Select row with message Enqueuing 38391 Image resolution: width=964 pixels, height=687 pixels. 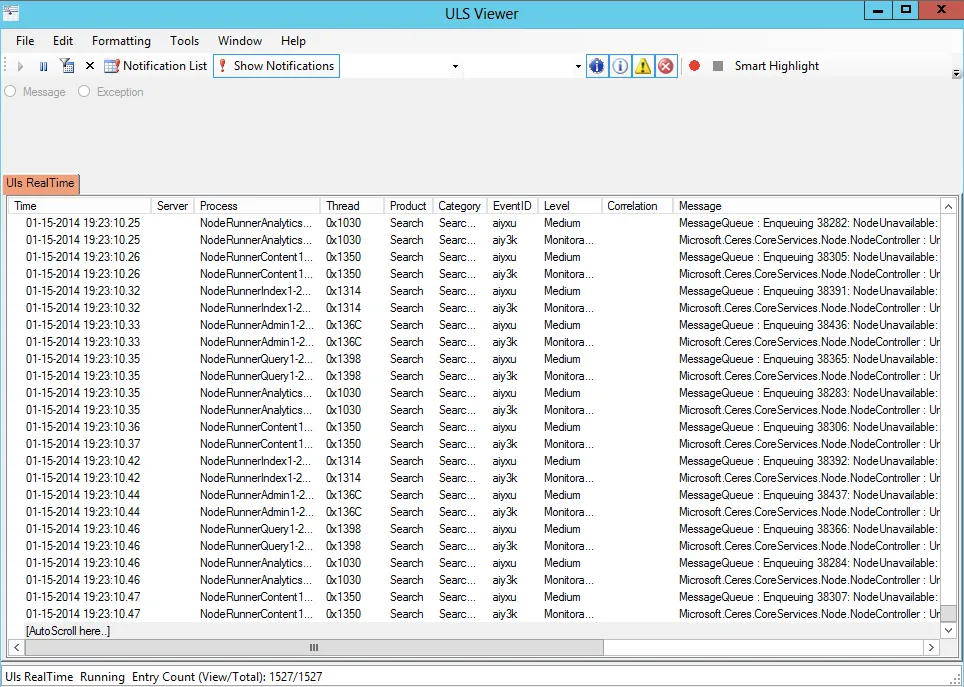tap(474, 291)
